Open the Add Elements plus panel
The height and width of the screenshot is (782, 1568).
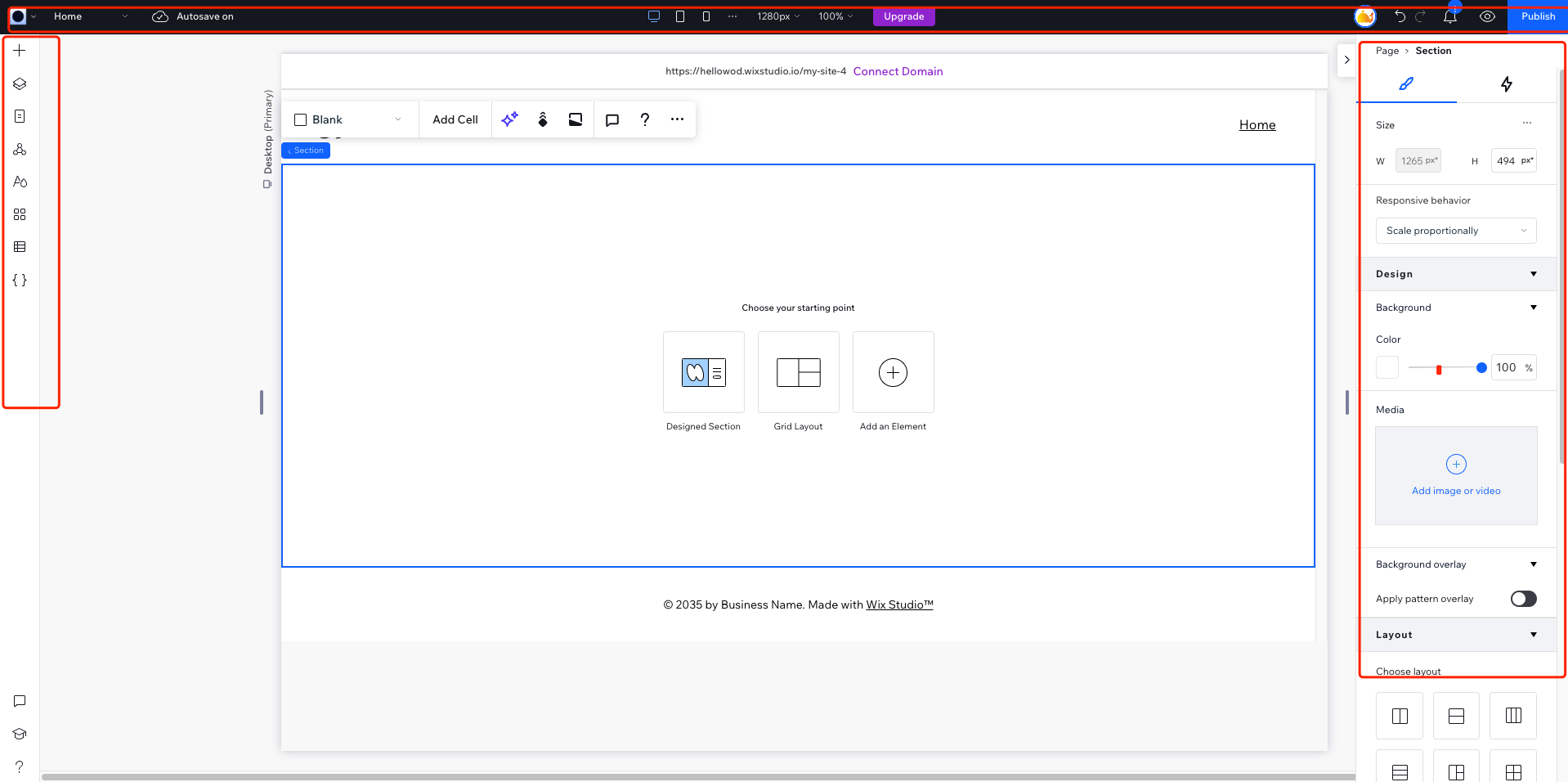(x=20, y=51)
